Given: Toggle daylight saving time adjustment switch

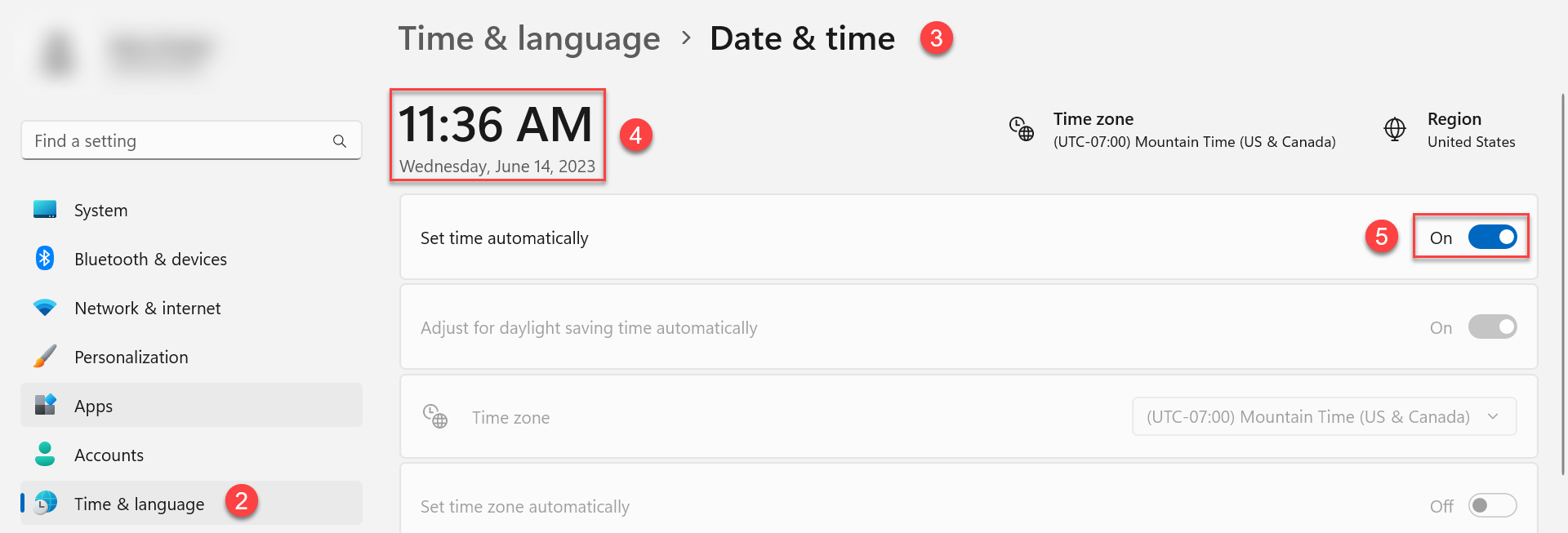Looking at the screenshot, I should pos(1492,327).
